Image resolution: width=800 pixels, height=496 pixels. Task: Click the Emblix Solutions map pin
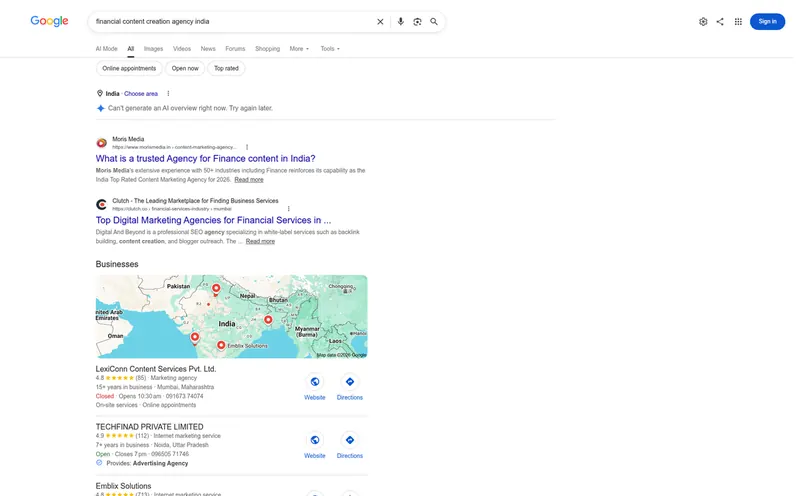point(221,345)
